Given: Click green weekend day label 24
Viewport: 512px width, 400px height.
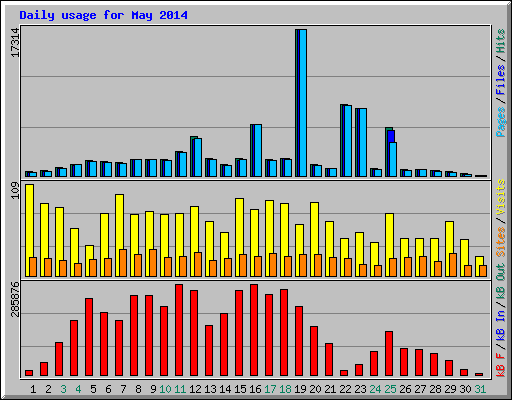Looking at the screenshot, I should pos(375,389).
